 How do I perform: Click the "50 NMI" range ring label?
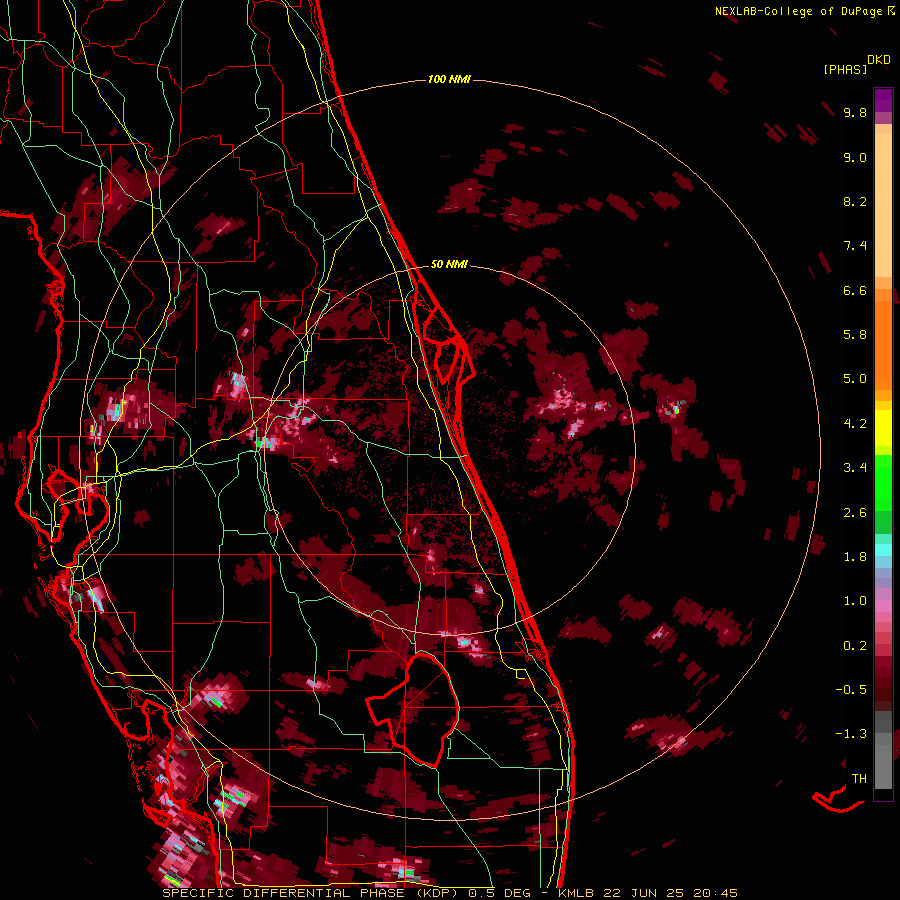coord(449,264)
